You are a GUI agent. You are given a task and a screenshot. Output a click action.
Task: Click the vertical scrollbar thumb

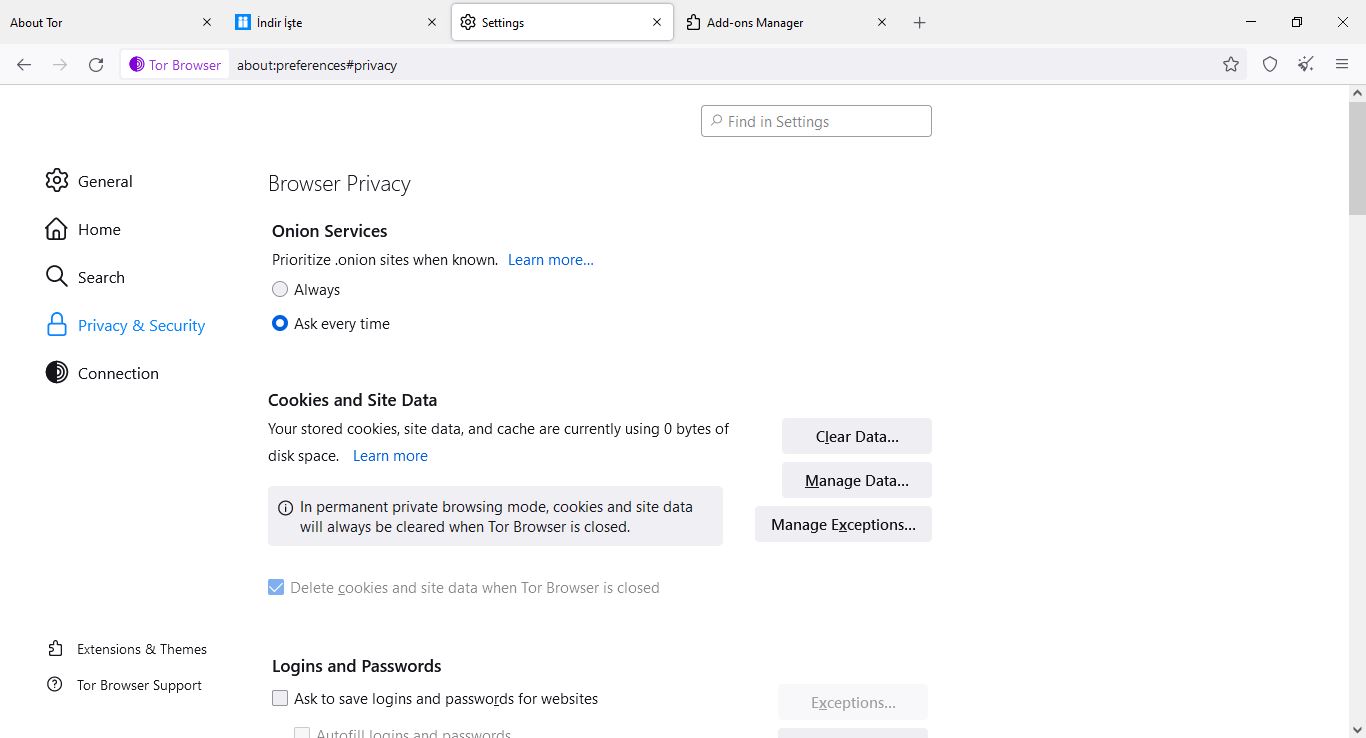[x=1357, y=157]
